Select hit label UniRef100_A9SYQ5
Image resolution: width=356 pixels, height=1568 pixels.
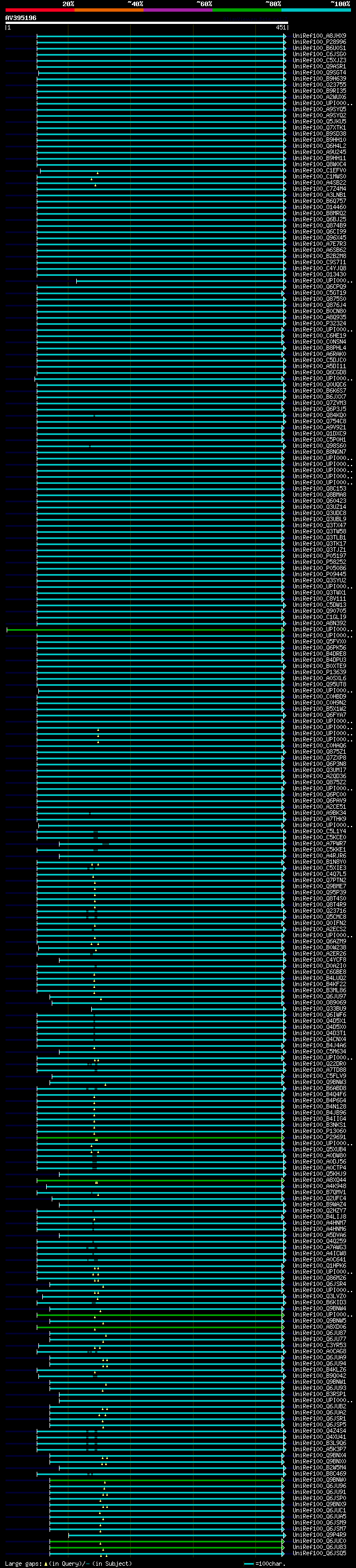(x=319, y=110)
